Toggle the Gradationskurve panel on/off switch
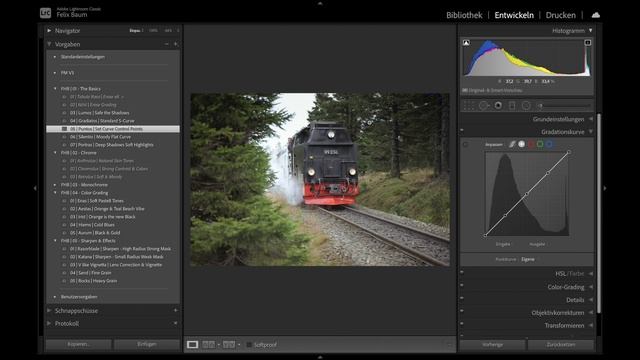The height and width of the screenshot is (360, 640). coord(462,130)
